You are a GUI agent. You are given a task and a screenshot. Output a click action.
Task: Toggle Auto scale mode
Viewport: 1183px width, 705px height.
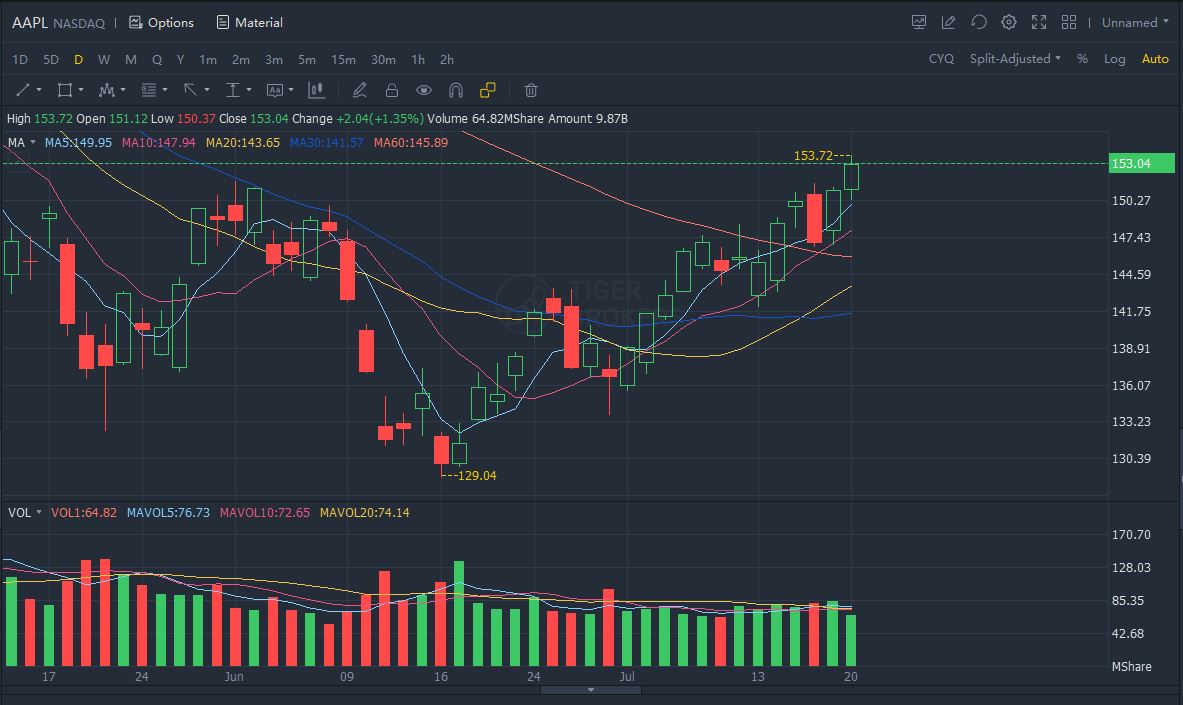[x=1155, y=59]
